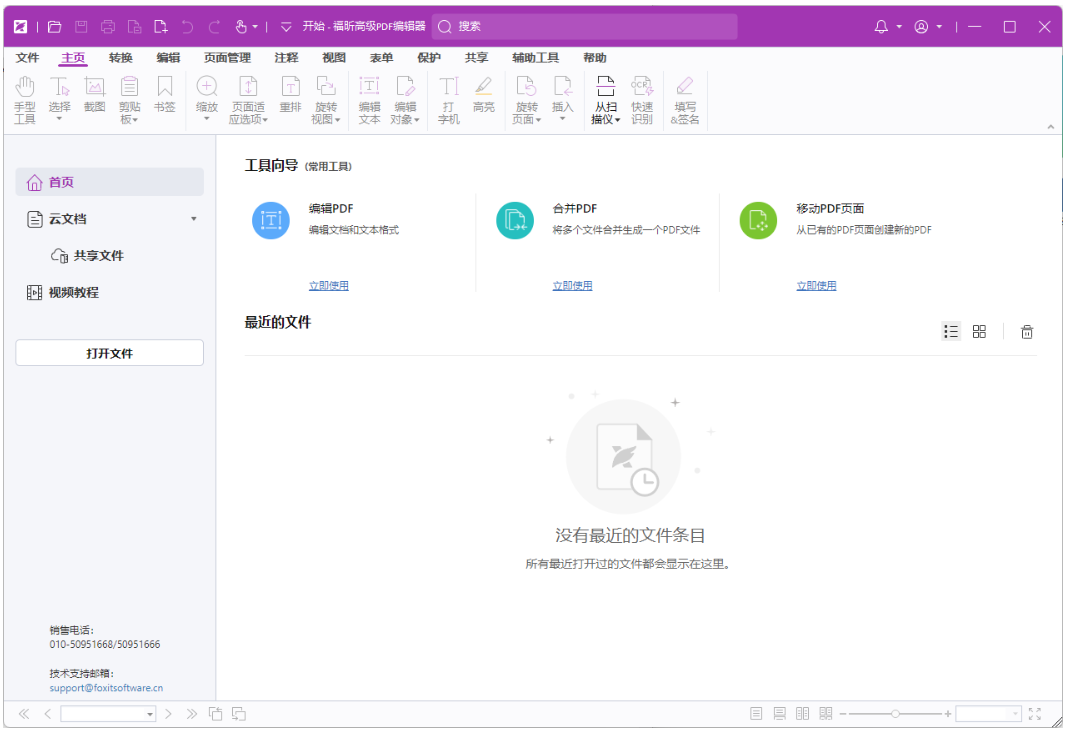This screenshot has width=1068, height=732.
Task: Open the notifications bell icon
Action: [x=881, y=27]
